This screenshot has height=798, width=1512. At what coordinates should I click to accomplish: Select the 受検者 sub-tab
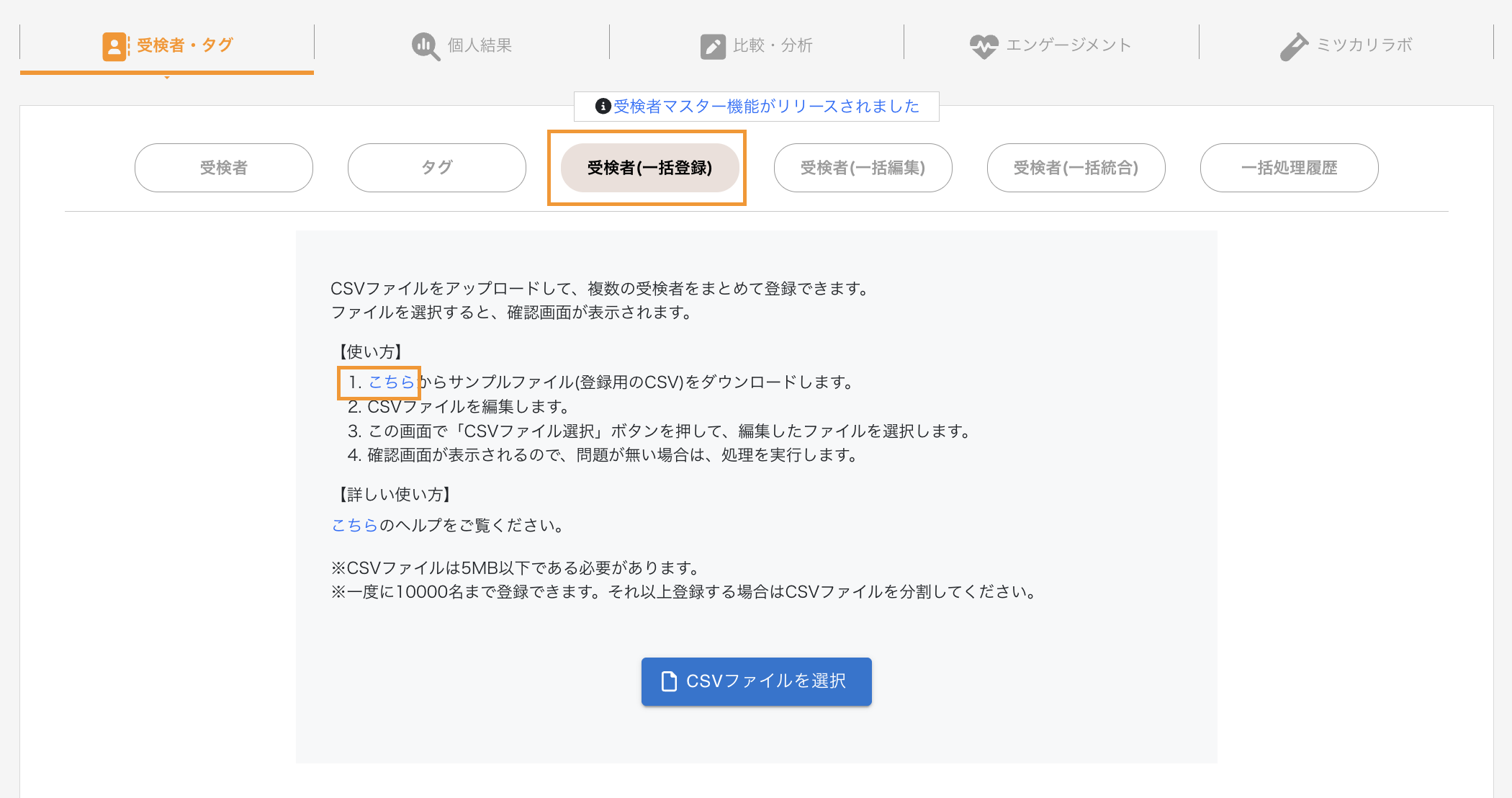tap(224, 168)
